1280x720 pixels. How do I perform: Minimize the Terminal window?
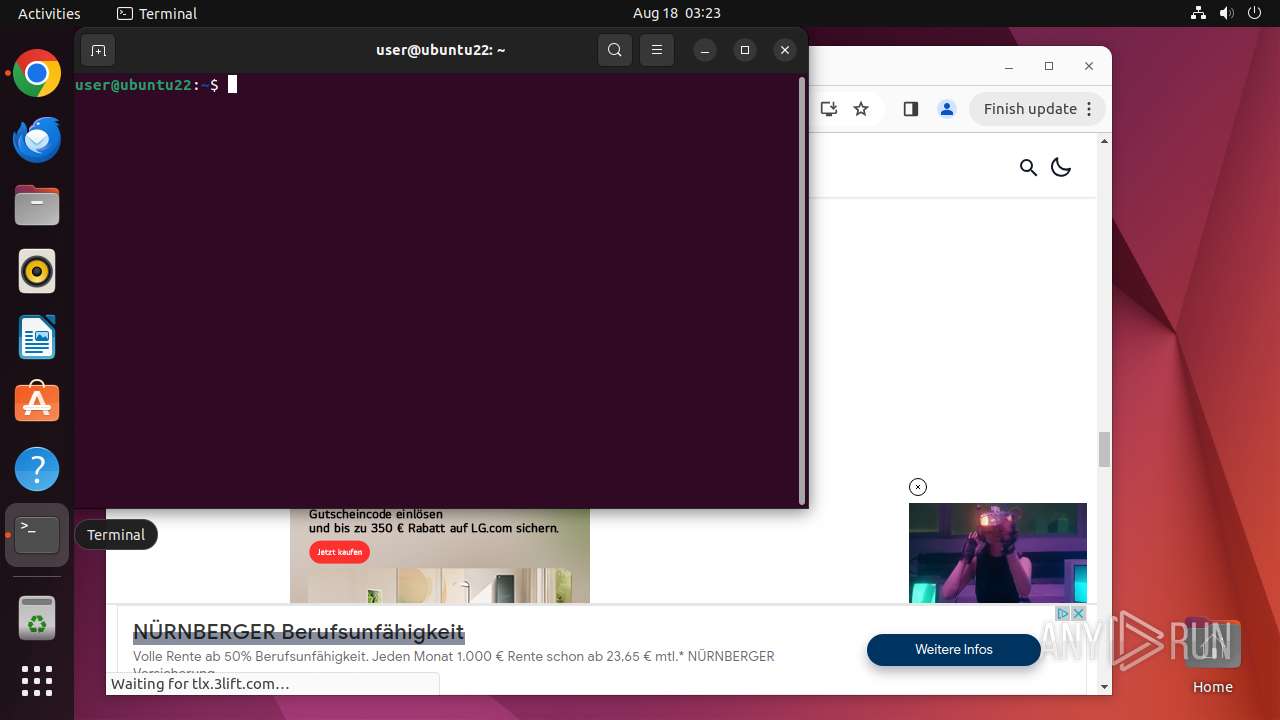[705, 50]
